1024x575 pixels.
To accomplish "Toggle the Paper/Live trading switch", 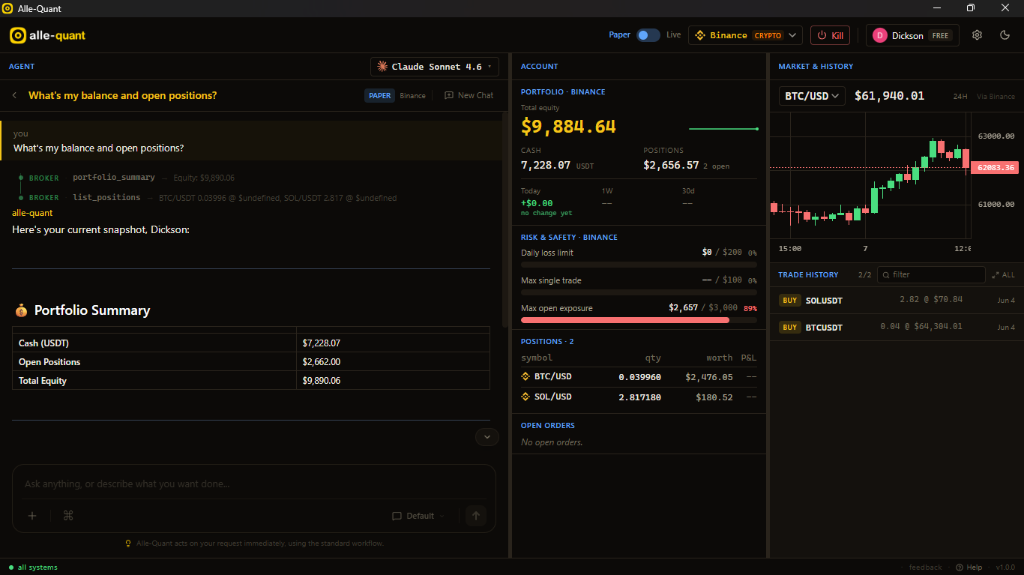I will point(648,35).
